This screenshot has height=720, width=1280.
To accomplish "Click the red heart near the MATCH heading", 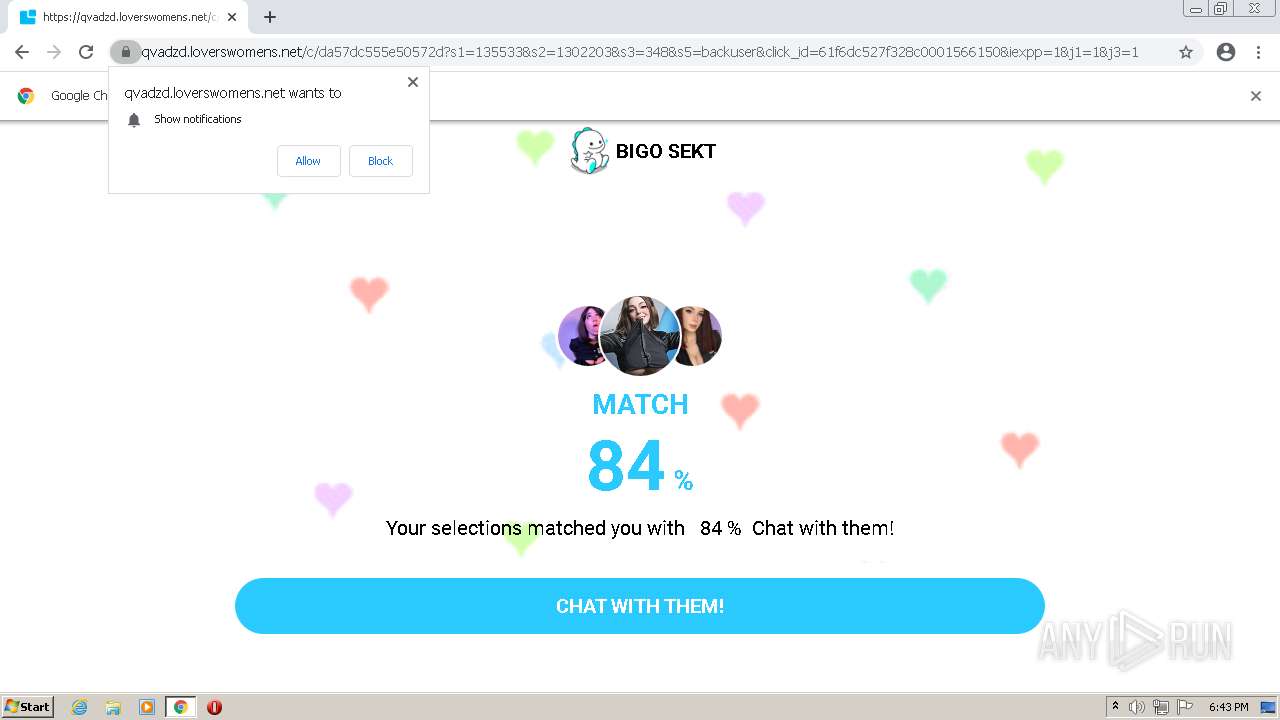I will tap(740, 410).
